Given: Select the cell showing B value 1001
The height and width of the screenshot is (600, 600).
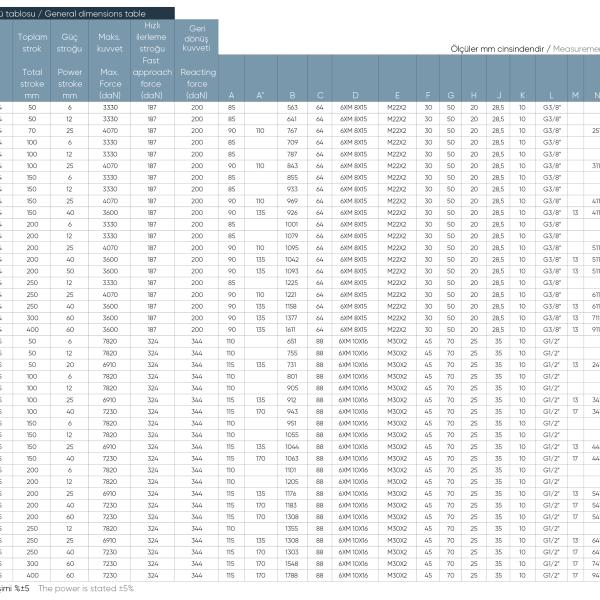Looking at the screenshot, I should tap(292, 224).
